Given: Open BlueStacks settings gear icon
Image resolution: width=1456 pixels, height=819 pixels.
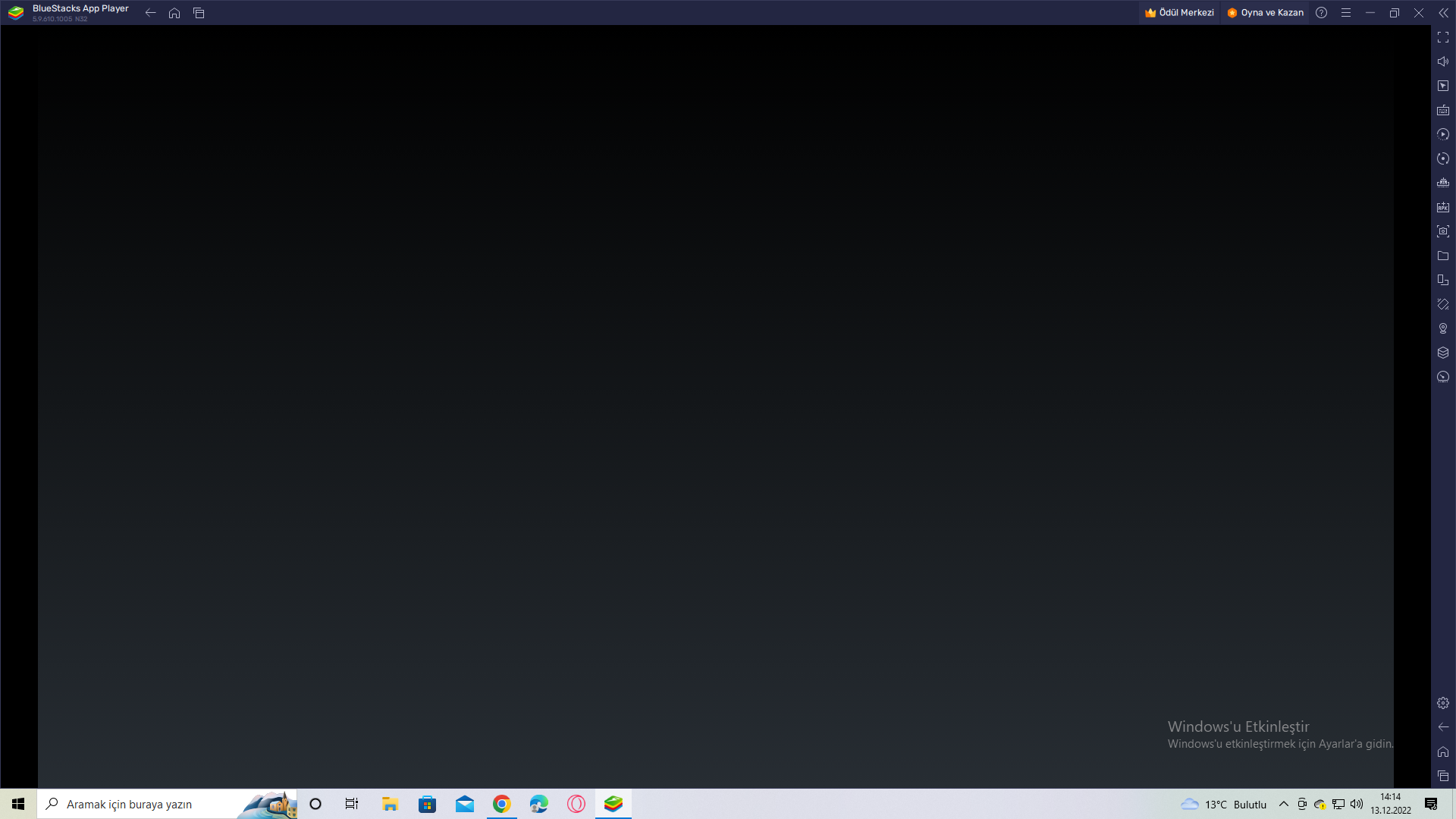Looking at the screenshot, I should [x=1442, y=703].
